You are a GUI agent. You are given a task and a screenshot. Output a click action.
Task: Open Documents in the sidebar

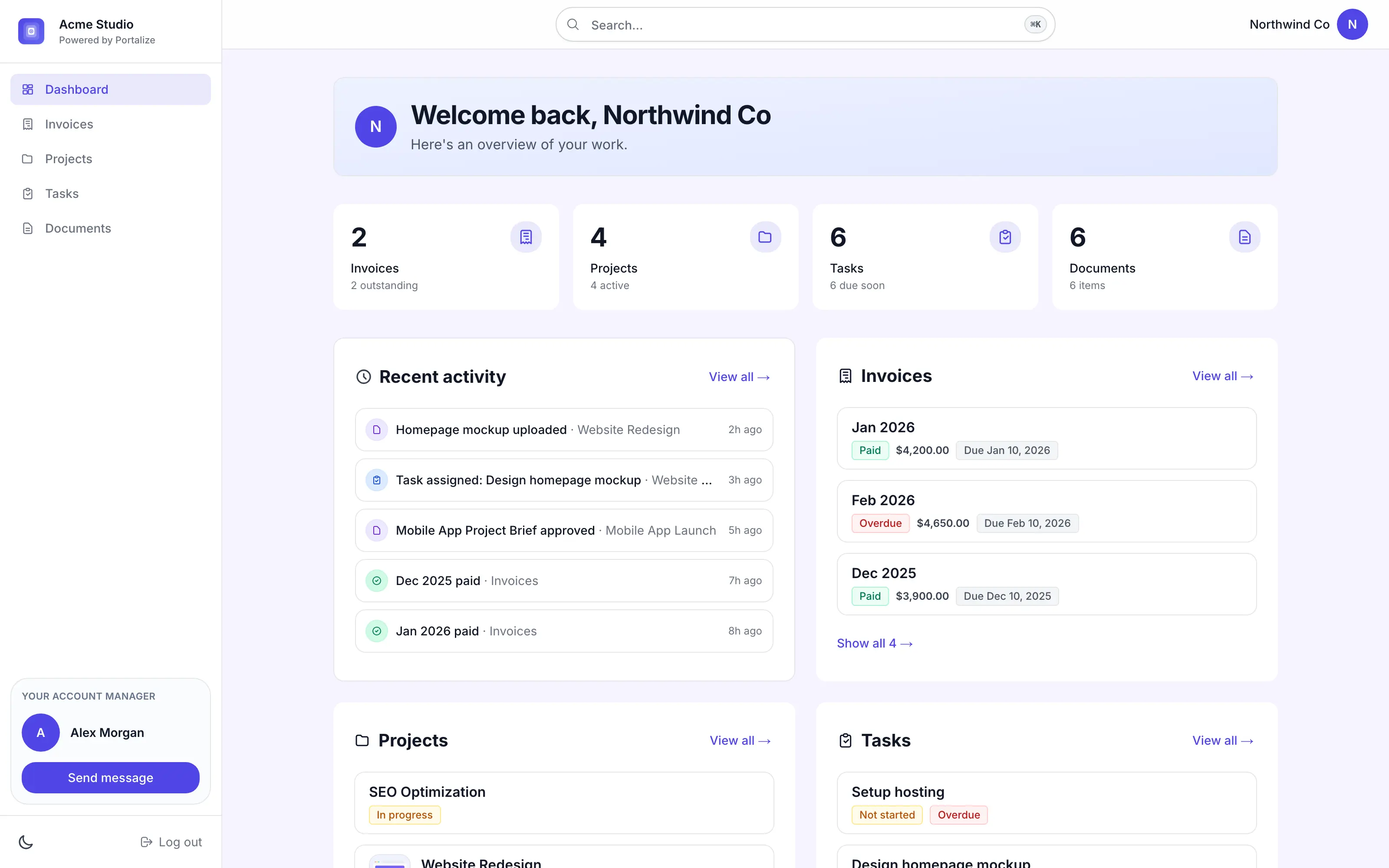tap(110, 228)
